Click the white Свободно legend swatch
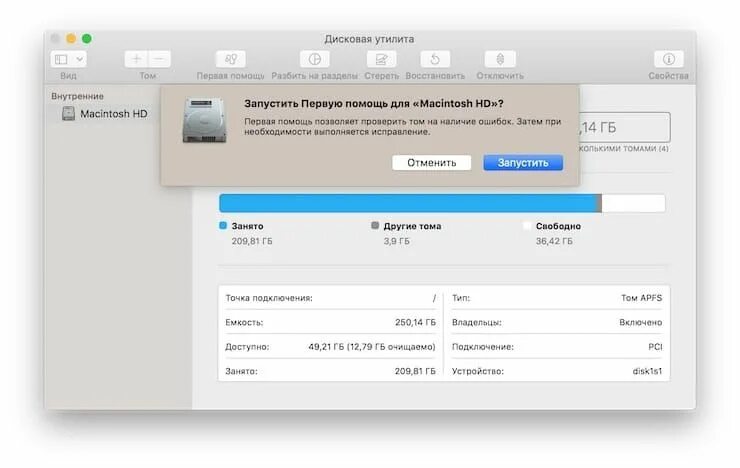The height and width of the screenshot is (468, 740). click(527, 226)
